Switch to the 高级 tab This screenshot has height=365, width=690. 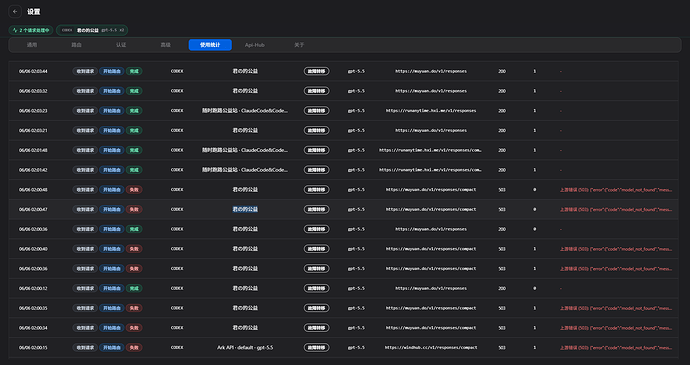[x=165, y=45]
